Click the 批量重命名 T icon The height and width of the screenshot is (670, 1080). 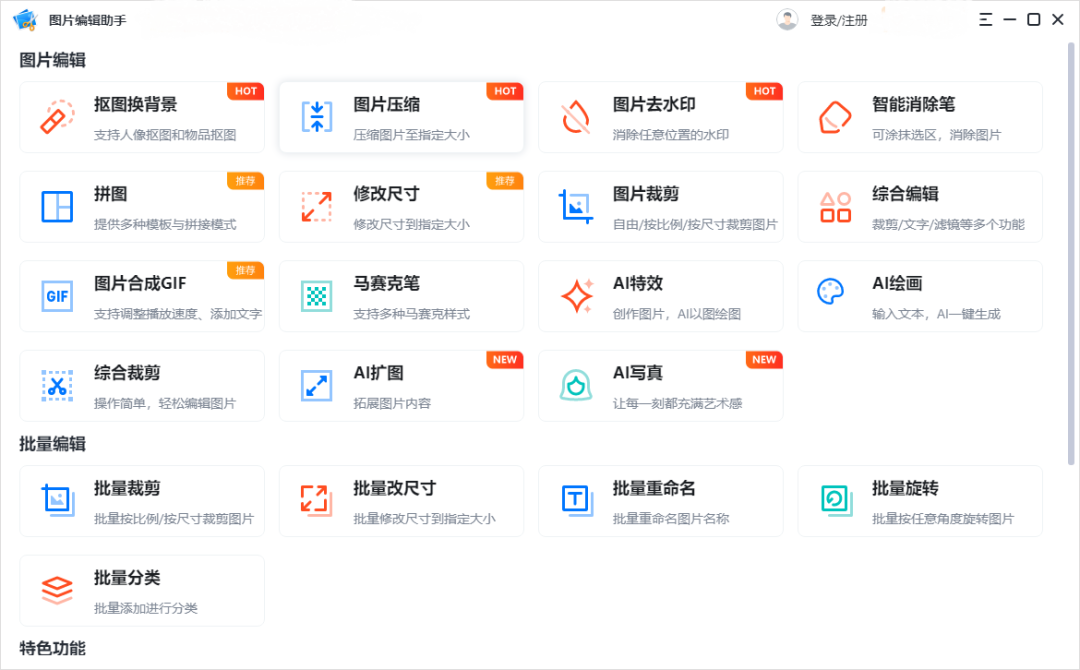(x=577, y=501)
